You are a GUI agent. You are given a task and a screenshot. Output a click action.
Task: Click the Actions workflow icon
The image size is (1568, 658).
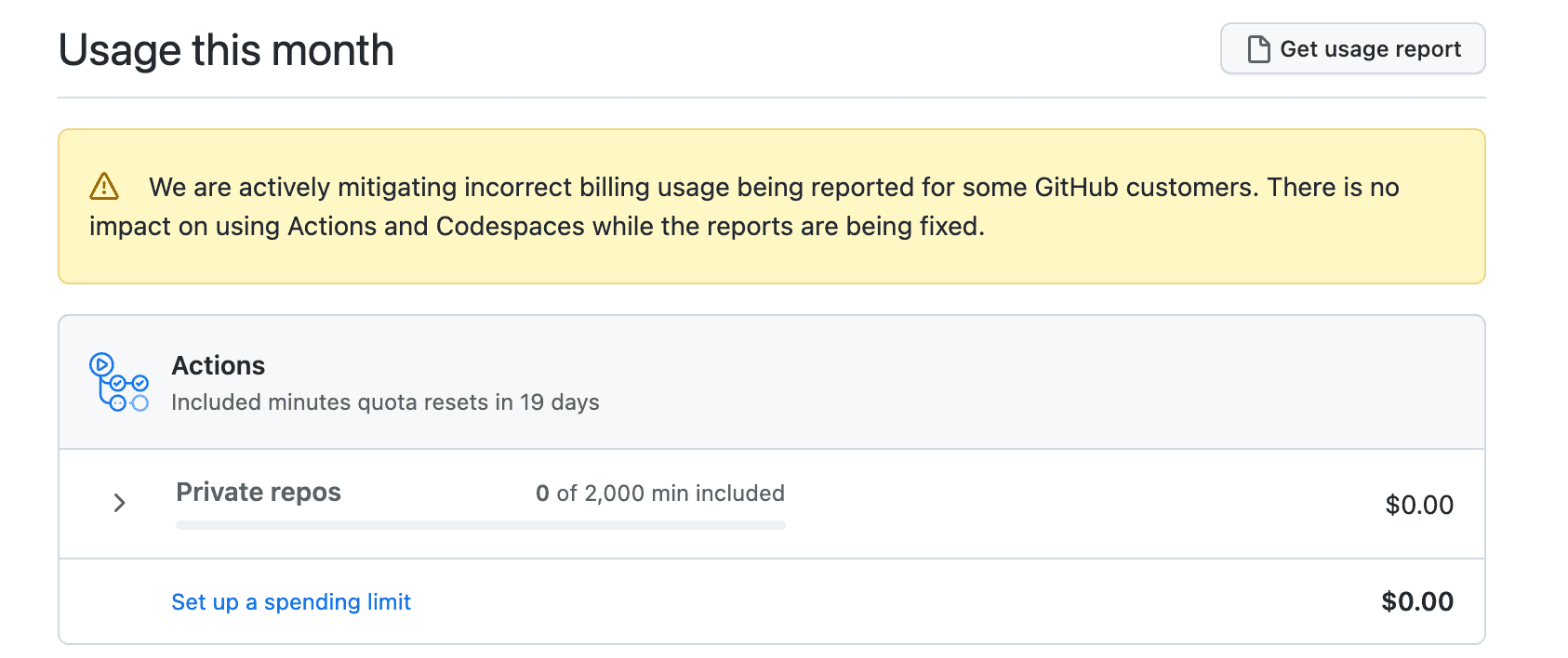119,382
